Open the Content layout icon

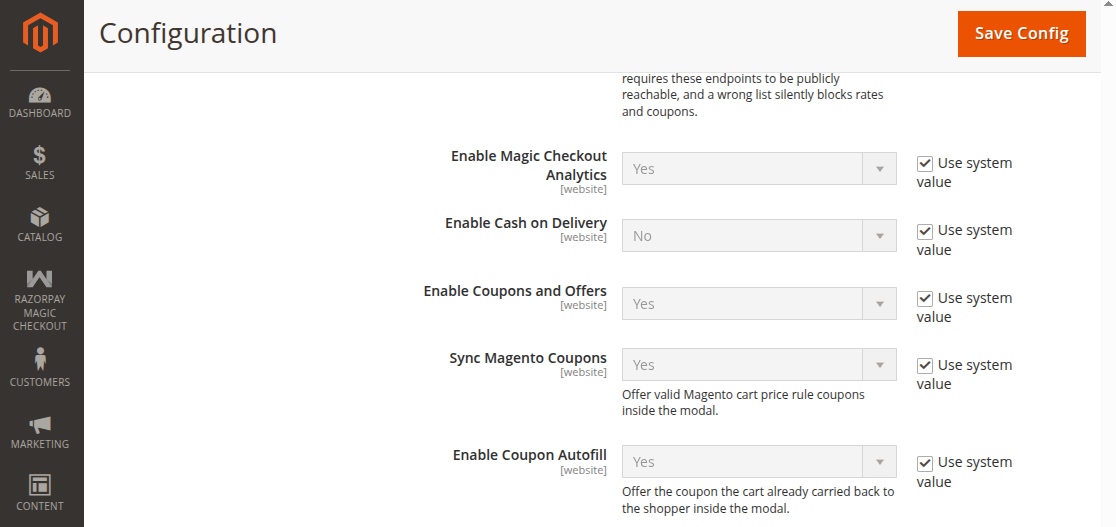pos(40,485)
